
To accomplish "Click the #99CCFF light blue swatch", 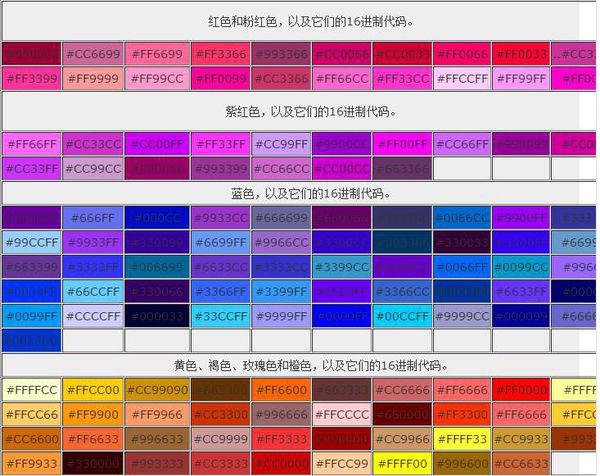I will 31,242.
